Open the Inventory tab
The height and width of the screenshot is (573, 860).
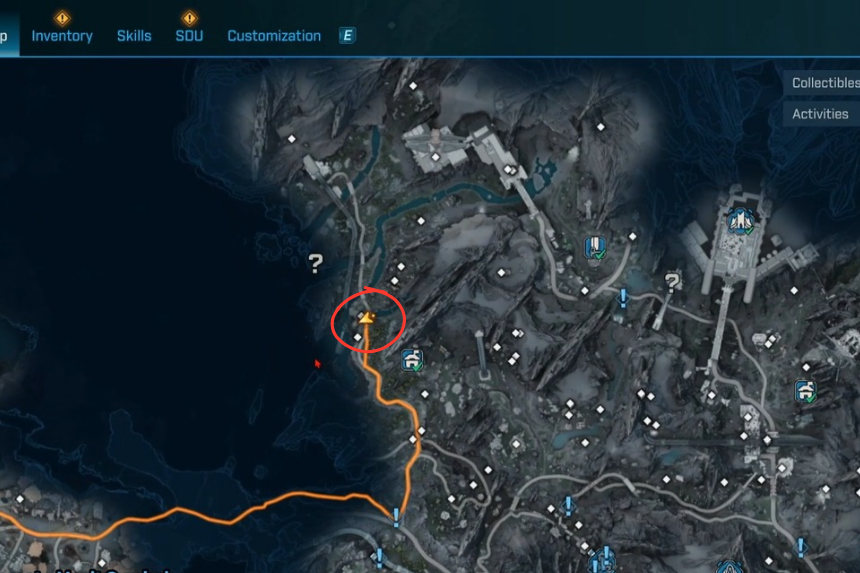pyautogui.click(x=62, y=36)
